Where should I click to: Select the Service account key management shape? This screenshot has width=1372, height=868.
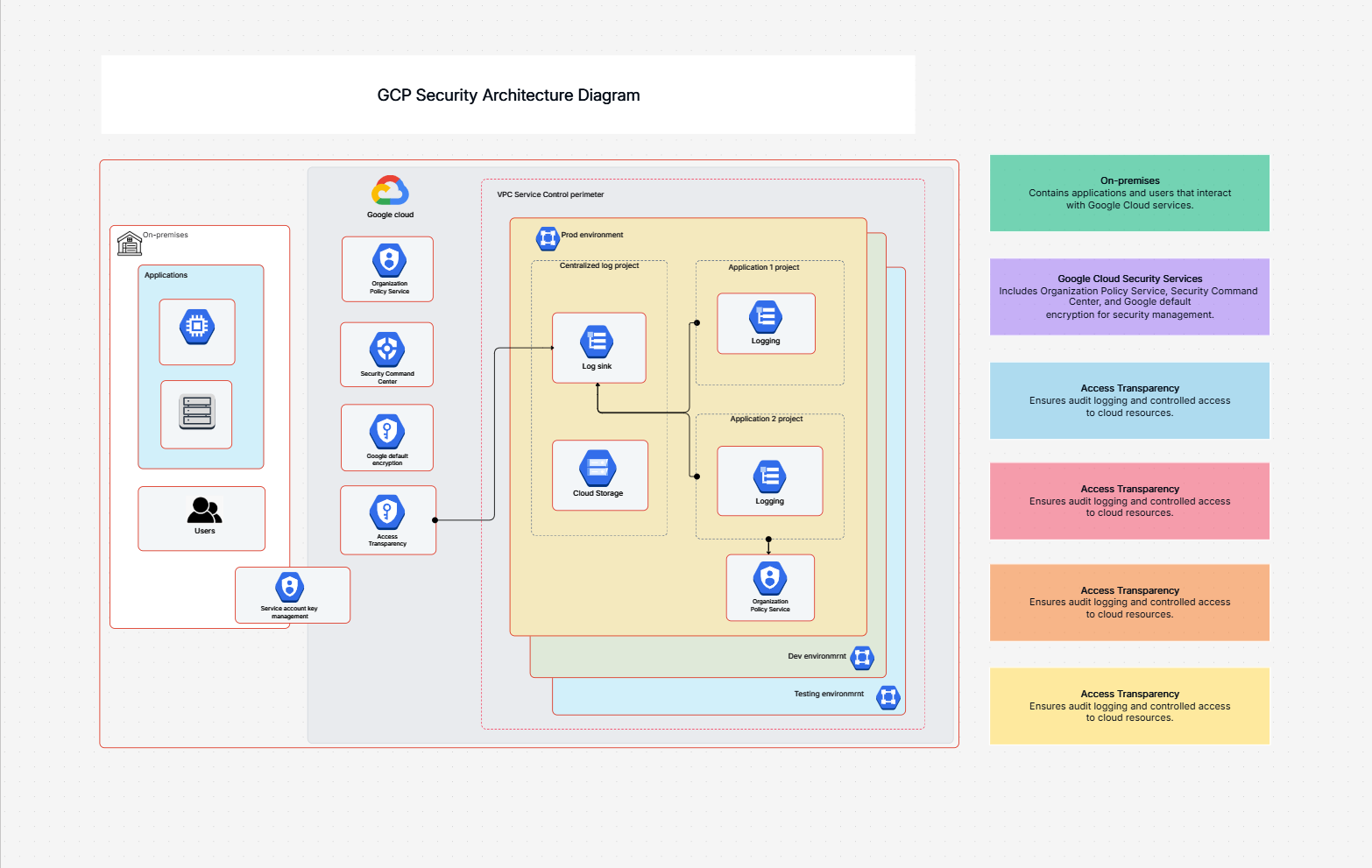pyautogui.click(x=292, y=595)
